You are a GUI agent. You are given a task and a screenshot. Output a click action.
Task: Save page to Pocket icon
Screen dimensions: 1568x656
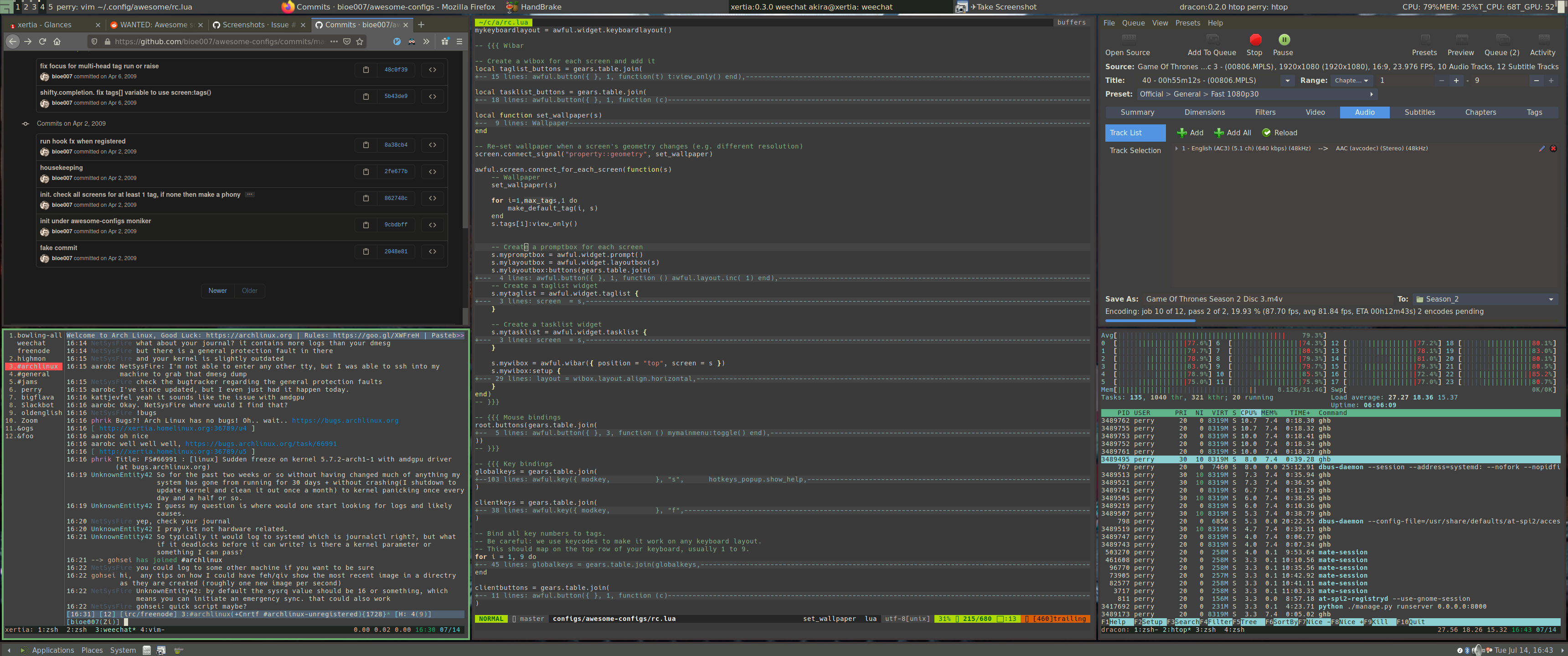pos(346,41)
